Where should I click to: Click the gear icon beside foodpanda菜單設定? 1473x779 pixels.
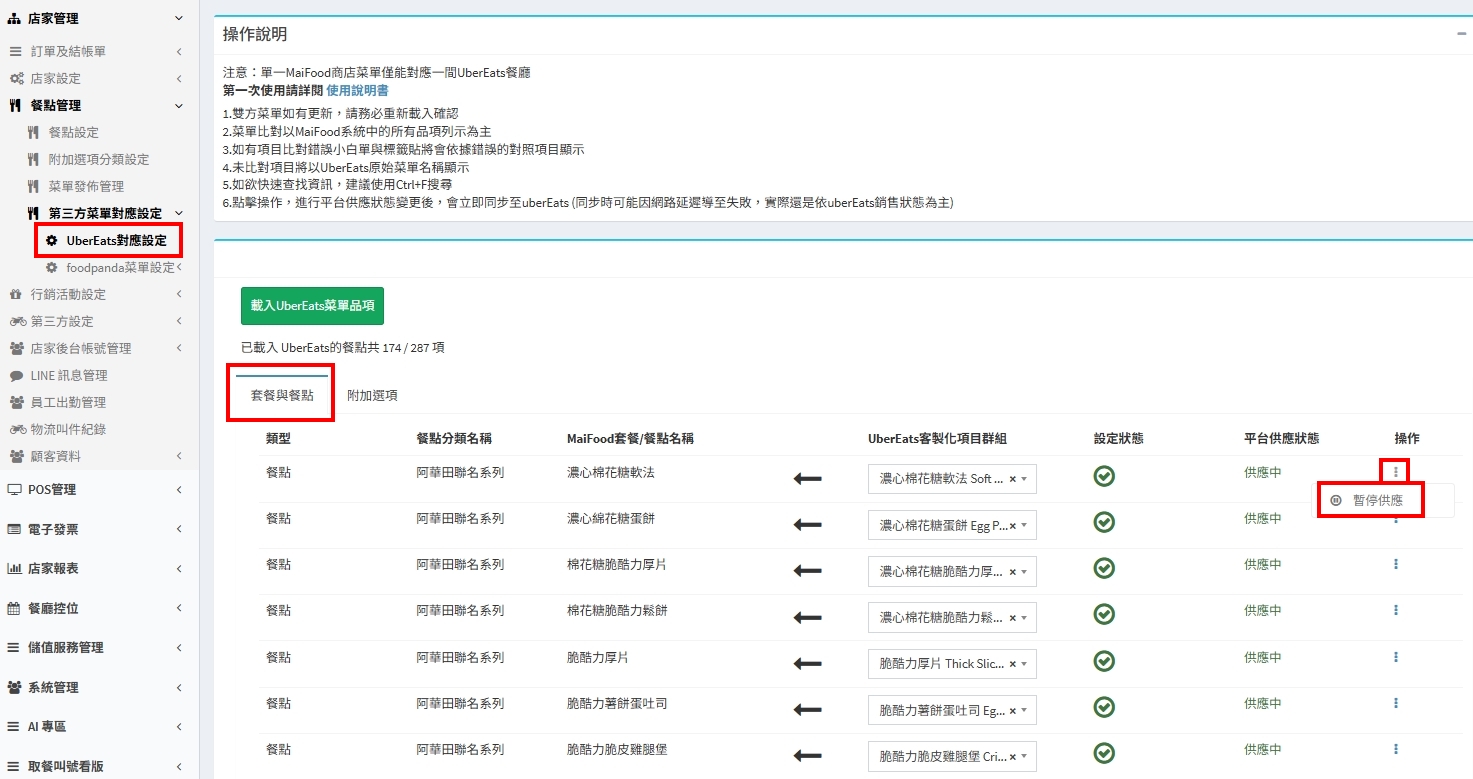[52, 268]
